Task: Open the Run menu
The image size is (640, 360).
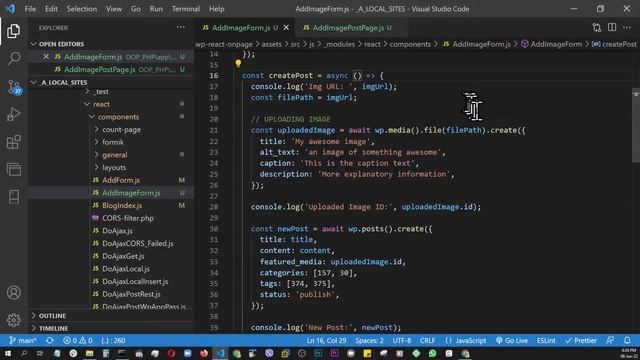Action: (x=156, y=9)
